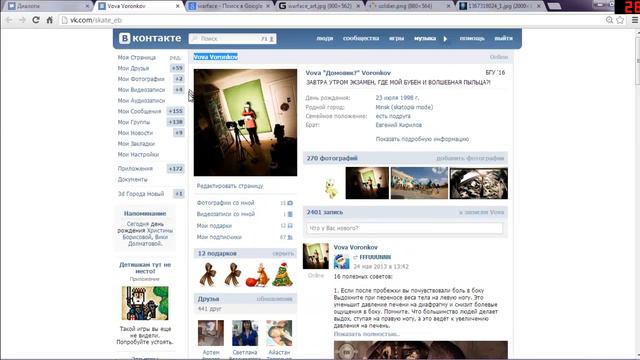Screen dimensions: 640x360
Task: Open the outdoor crowd photo thumbnail
Action: pyautogui.click(x=419, y=183)
